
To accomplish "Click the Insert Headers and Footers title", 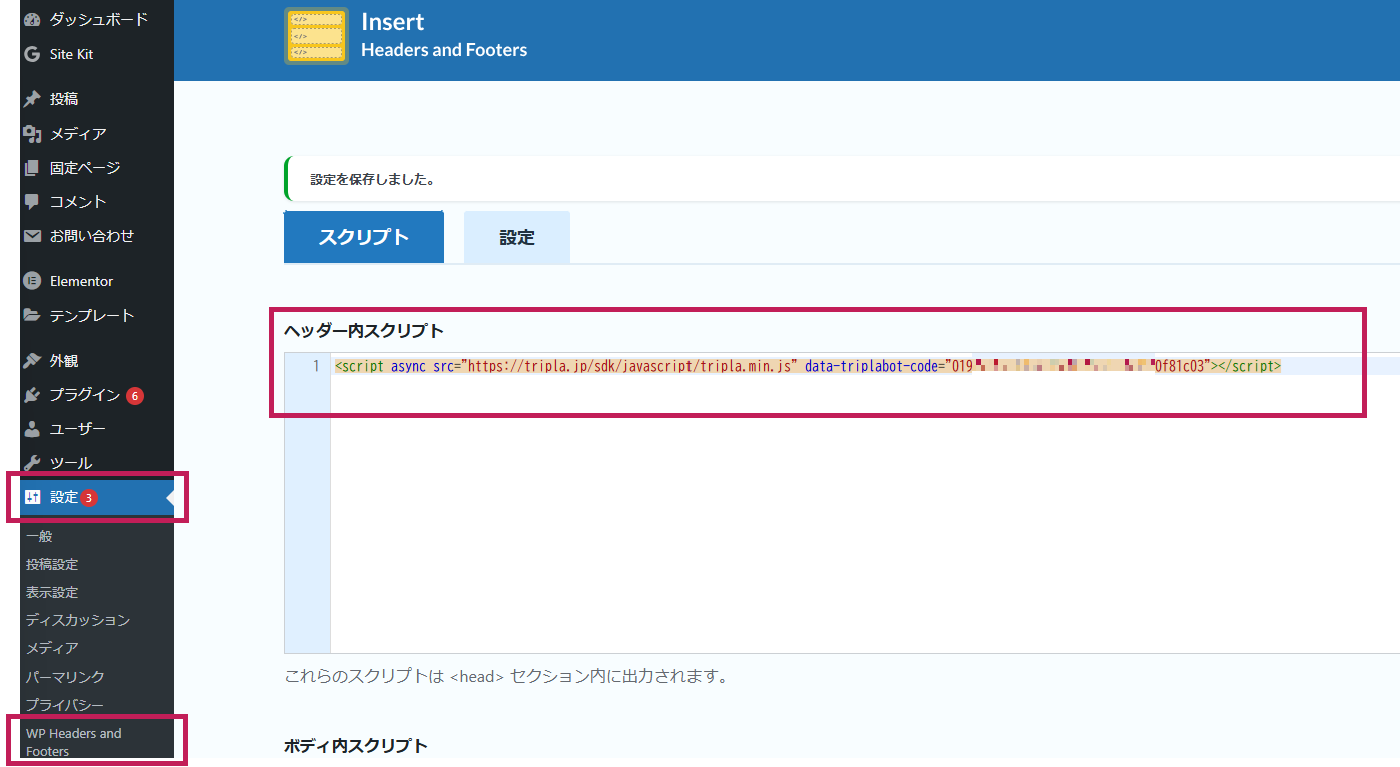I will click(444, 35).
